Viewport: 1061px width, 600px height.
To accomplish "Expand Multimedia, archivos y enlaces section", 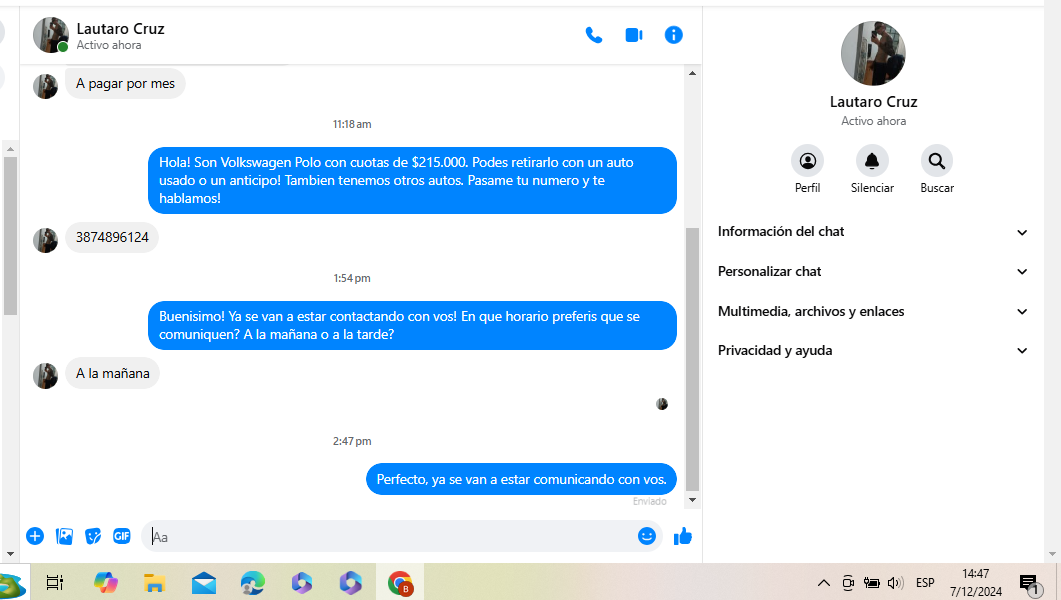I will click(x=872, y=312).
